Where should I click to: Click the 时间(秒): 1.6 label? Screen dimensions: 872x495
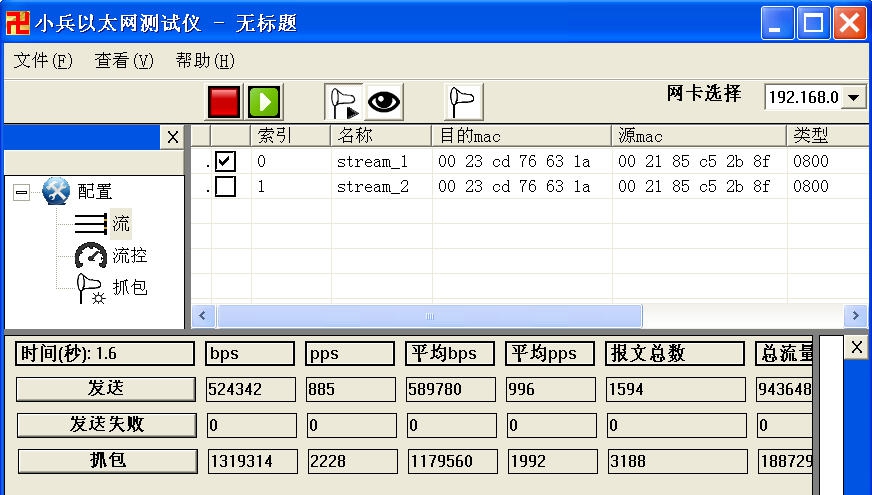pyautogui.click(x=105, y=354)
